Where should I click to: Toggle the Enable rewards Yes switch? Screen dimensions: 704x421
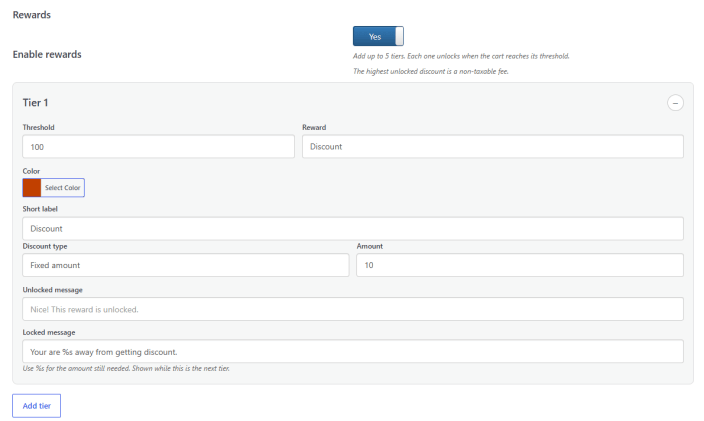[x=378, y=36]
